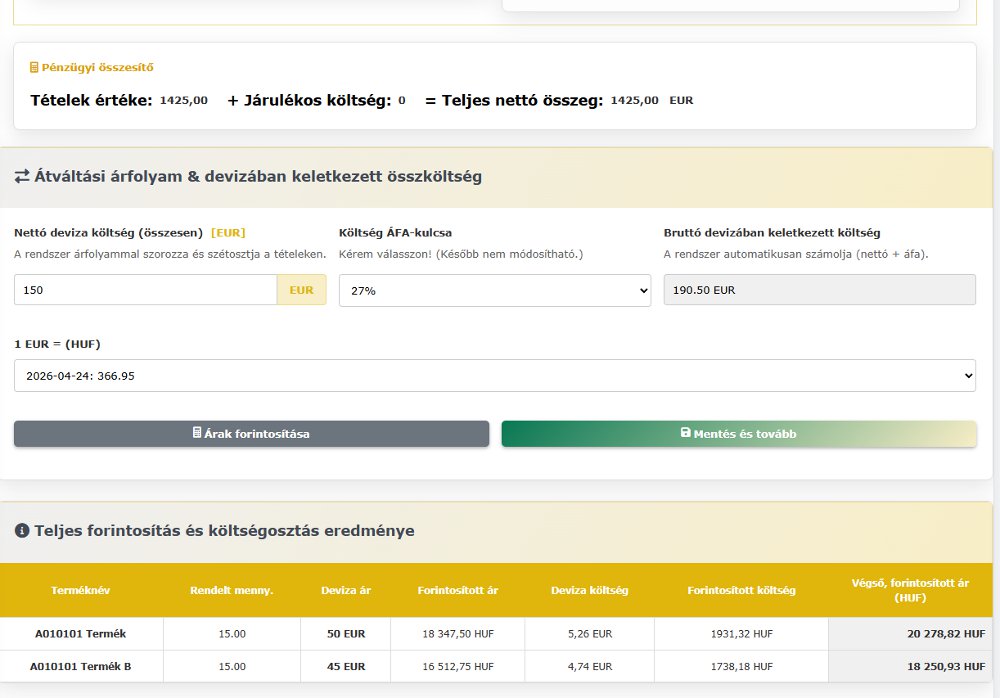Select the Deviza ár column header
The height and width of the screenshot is (698, 1000).
345,590
